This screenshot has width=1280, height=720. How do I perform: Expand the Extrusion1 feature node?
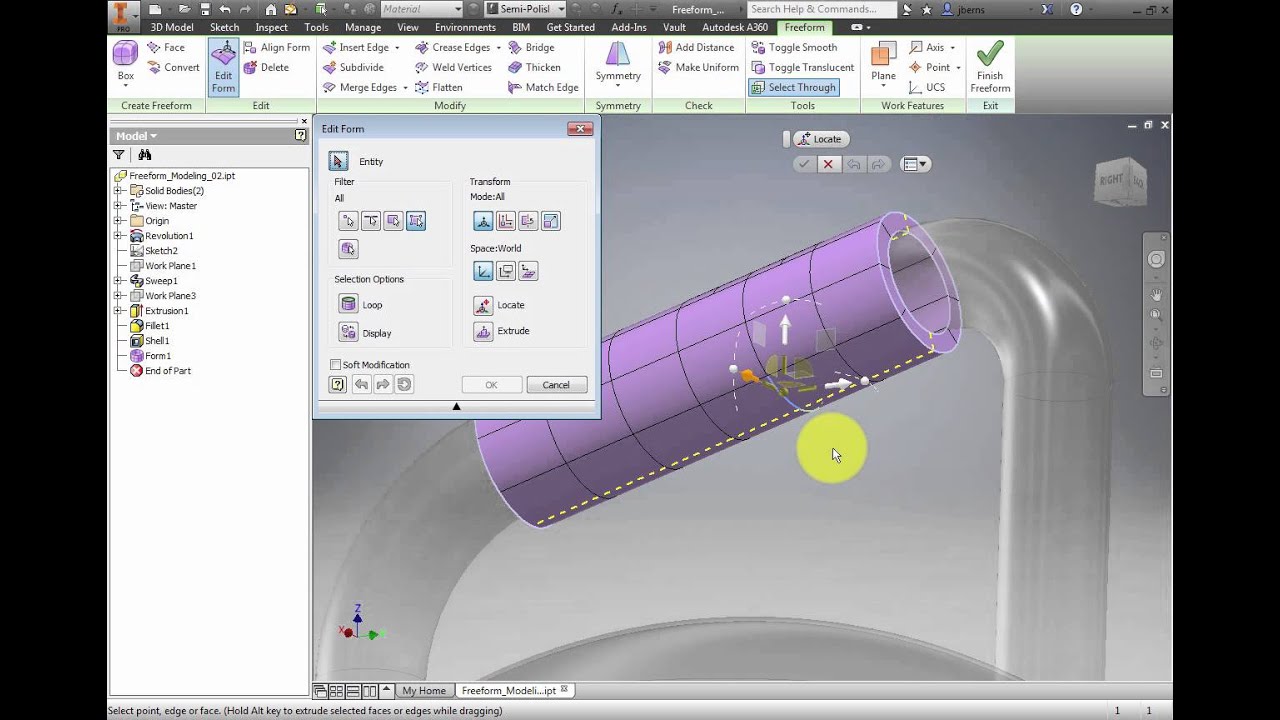118,311
